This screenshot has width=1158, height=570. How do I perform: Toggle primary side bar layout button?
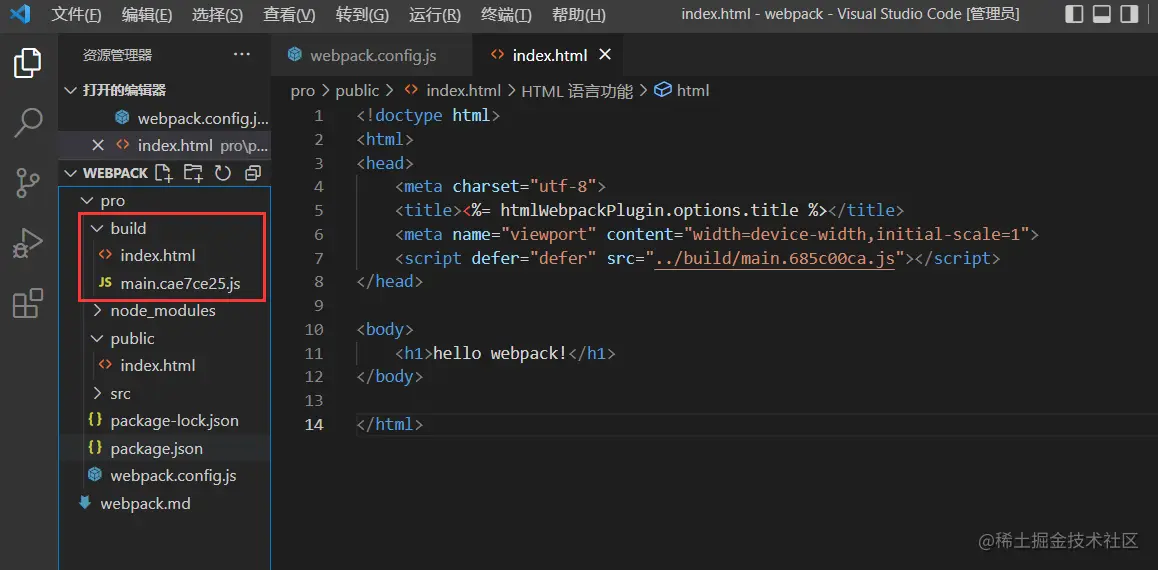point(1075,14)
